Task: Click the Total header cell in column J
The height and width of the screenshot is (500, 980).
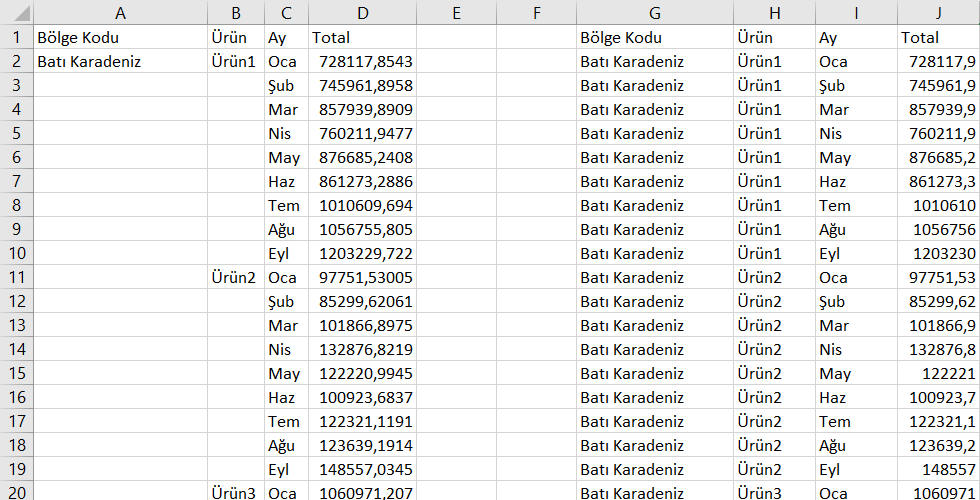Action: 939,37
